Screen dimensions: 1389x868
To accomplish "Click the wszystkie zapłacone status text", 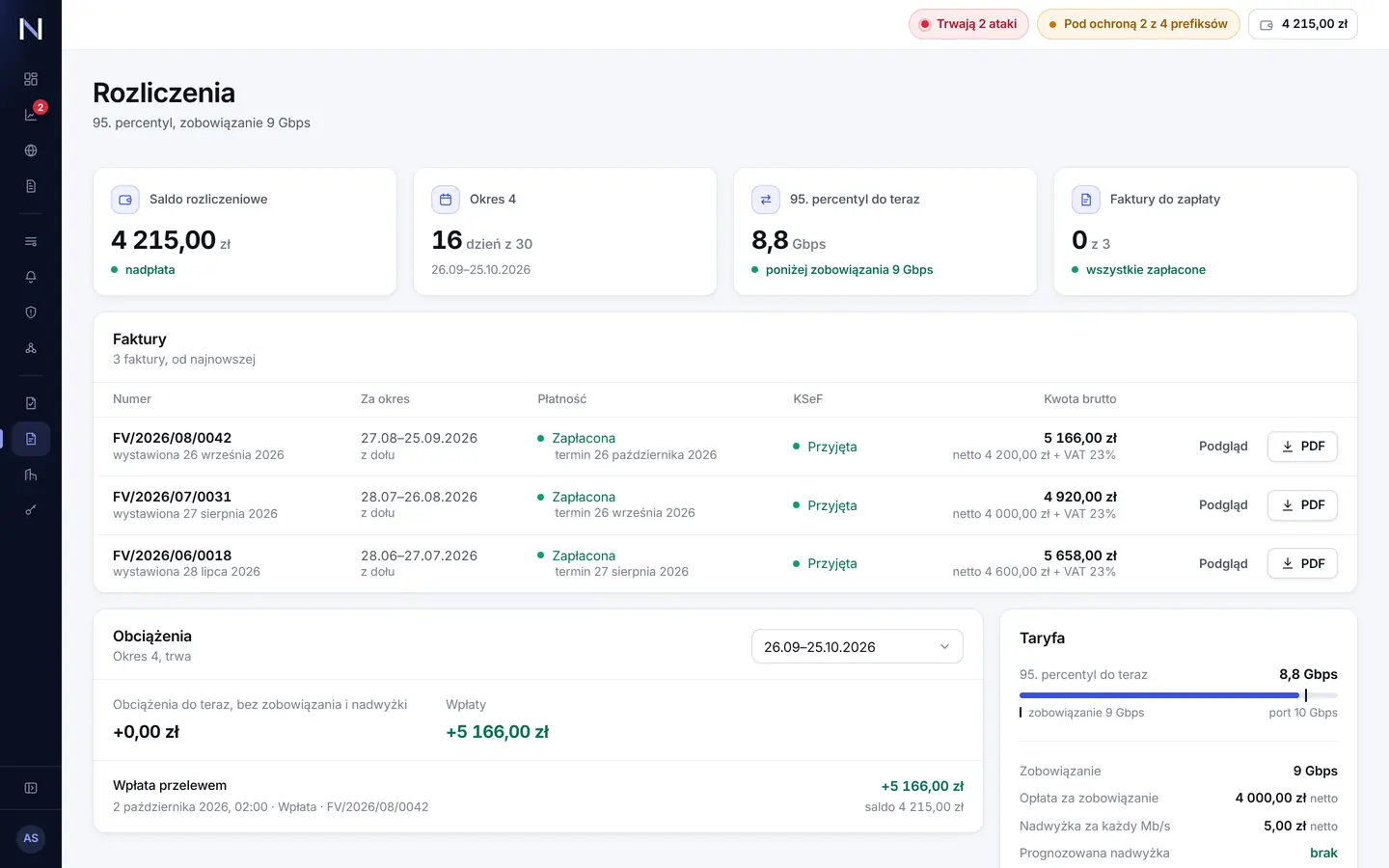I will (x=1146, y=270).
